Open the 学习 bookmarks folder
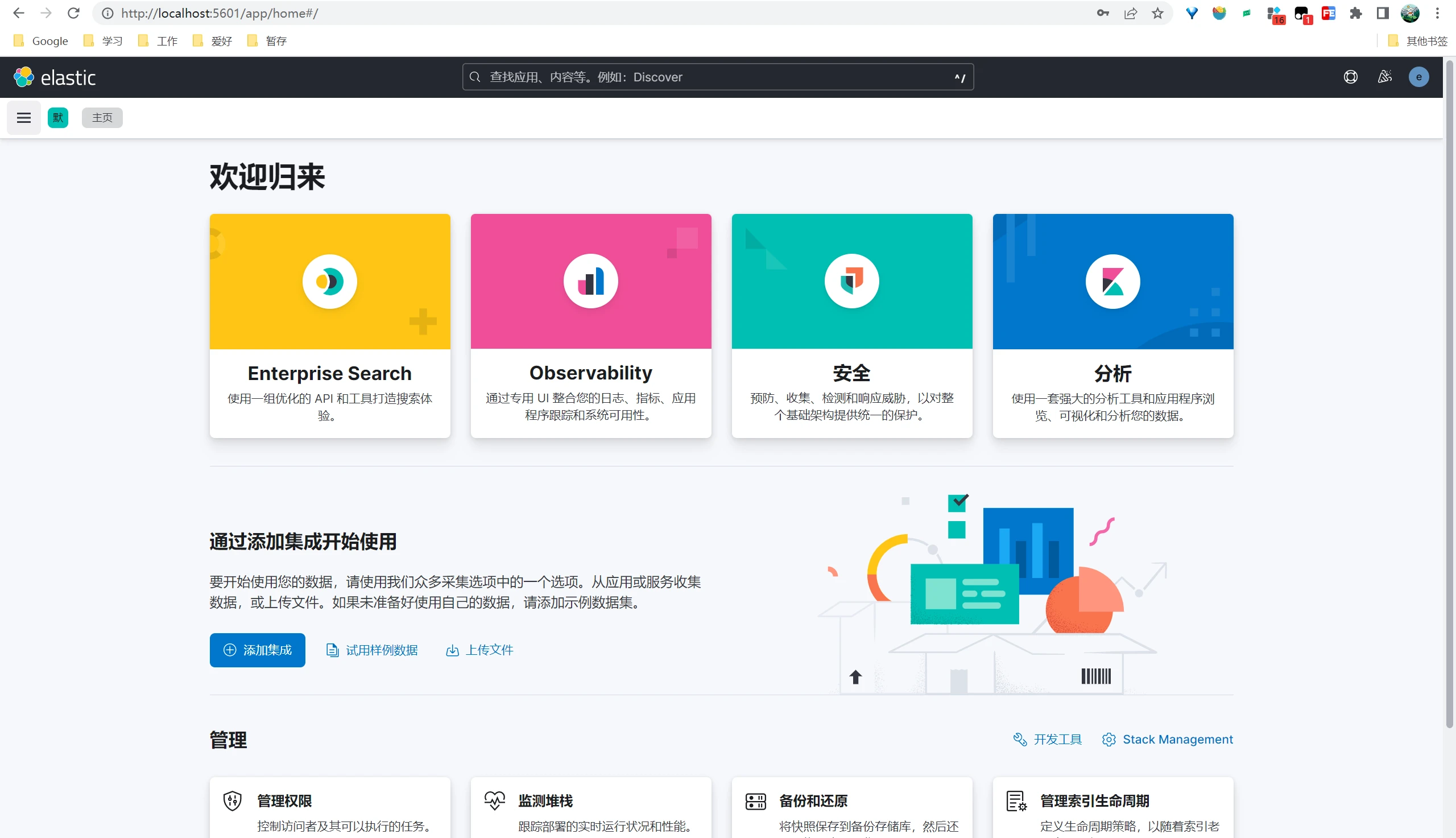Viewport: 1456px width, 838px height. click(x=104, y=41)
